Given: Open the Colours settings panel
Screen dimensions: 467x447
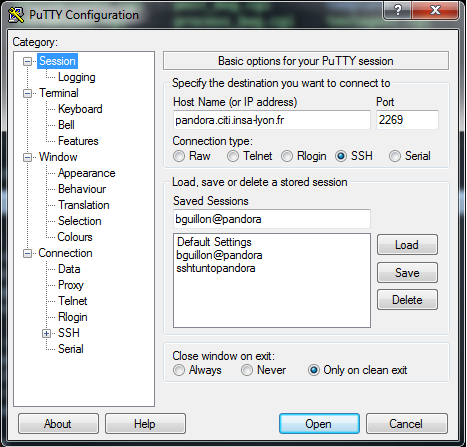Looking at the screenshot, I should pyautogui.click(x=75, y=237).
